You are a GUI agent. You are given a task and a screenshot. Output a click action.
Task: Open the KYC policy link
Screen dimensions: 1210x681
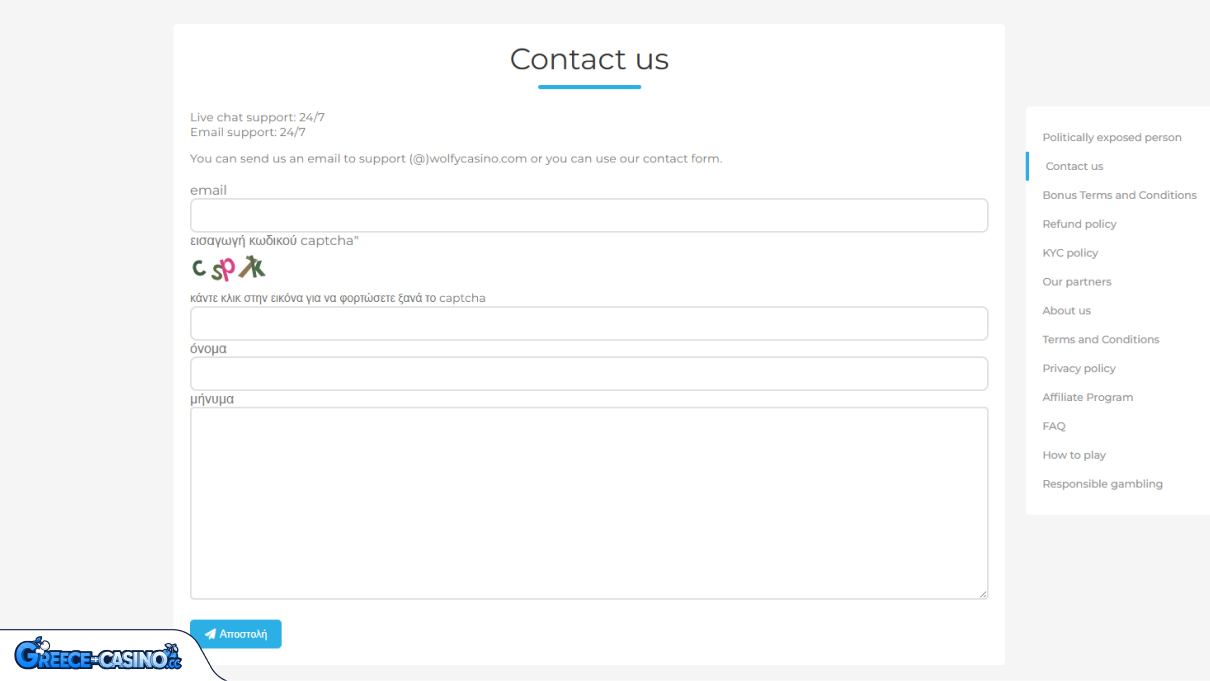click(x=1070, y=253)
